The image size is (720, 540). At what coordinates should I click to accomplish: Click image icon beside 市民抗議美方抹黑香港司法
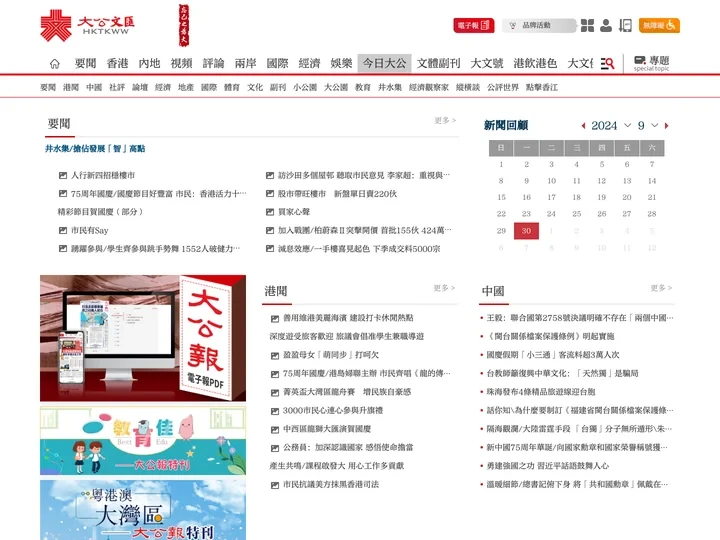275,485
